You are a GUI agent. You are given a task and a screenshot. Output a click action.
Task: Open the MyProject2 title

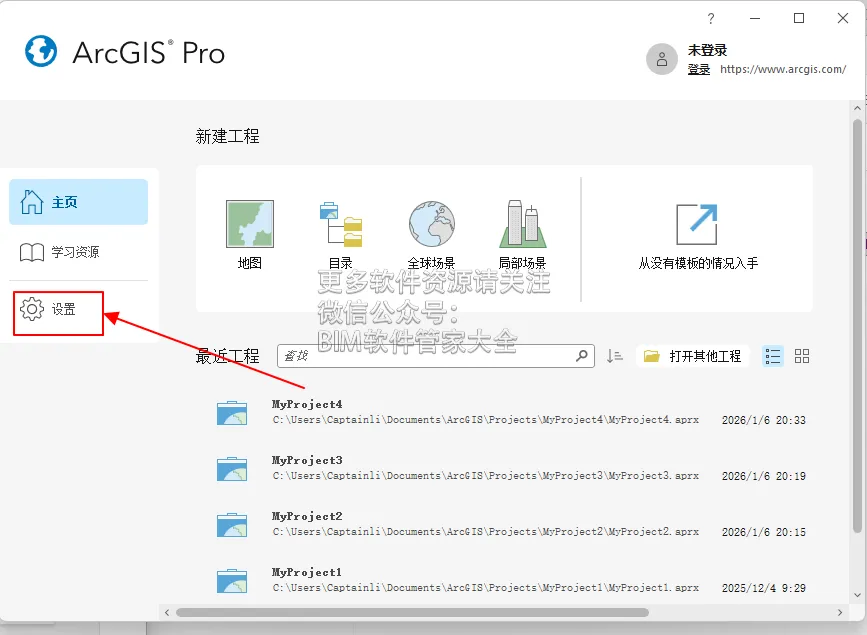pos(307,516)
